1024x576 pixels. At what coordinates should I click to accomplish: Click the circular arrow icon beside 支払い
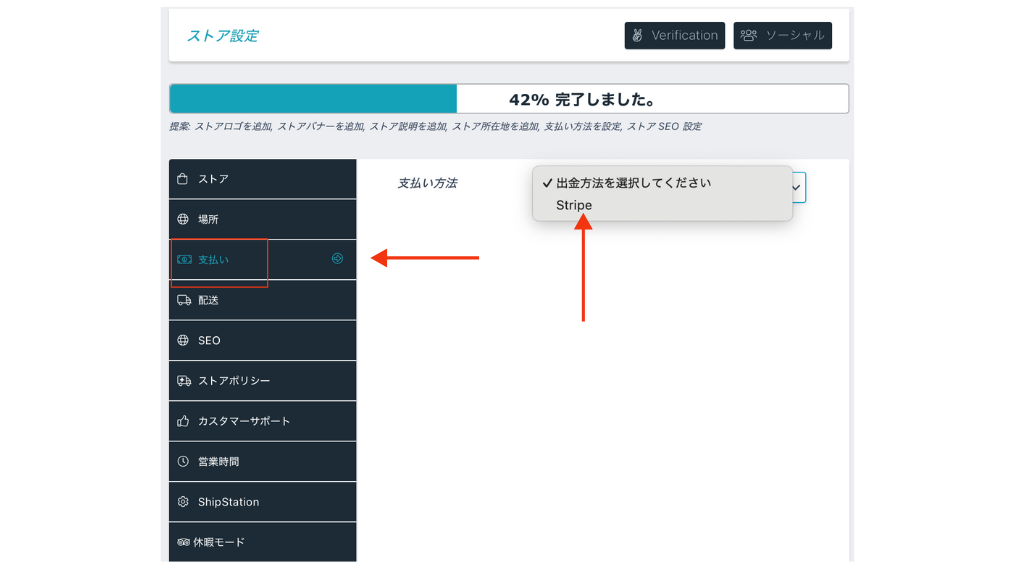coord(336,259)
